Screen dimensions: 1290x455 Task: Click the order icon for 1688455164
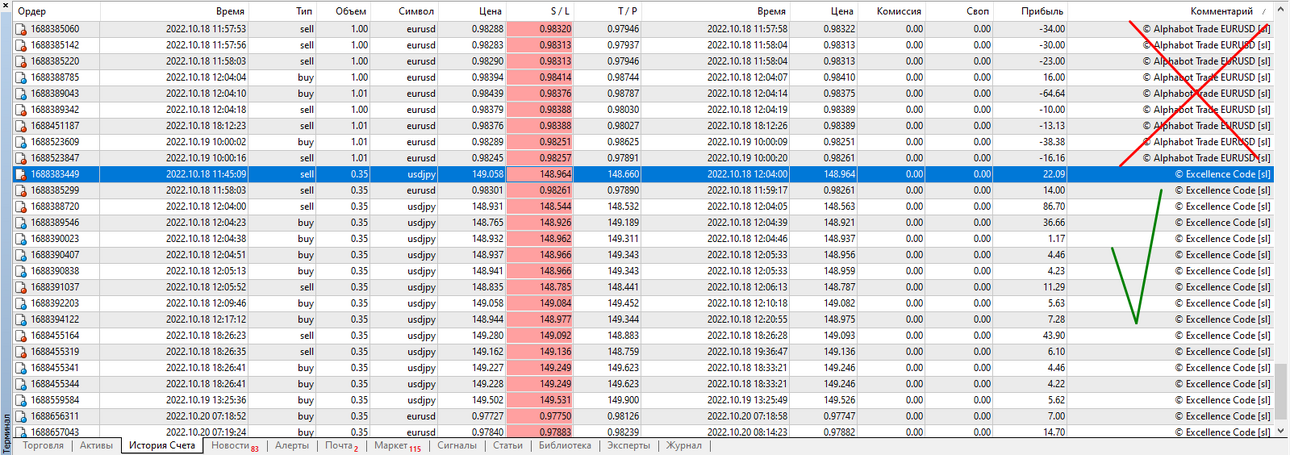pos(22,335)
